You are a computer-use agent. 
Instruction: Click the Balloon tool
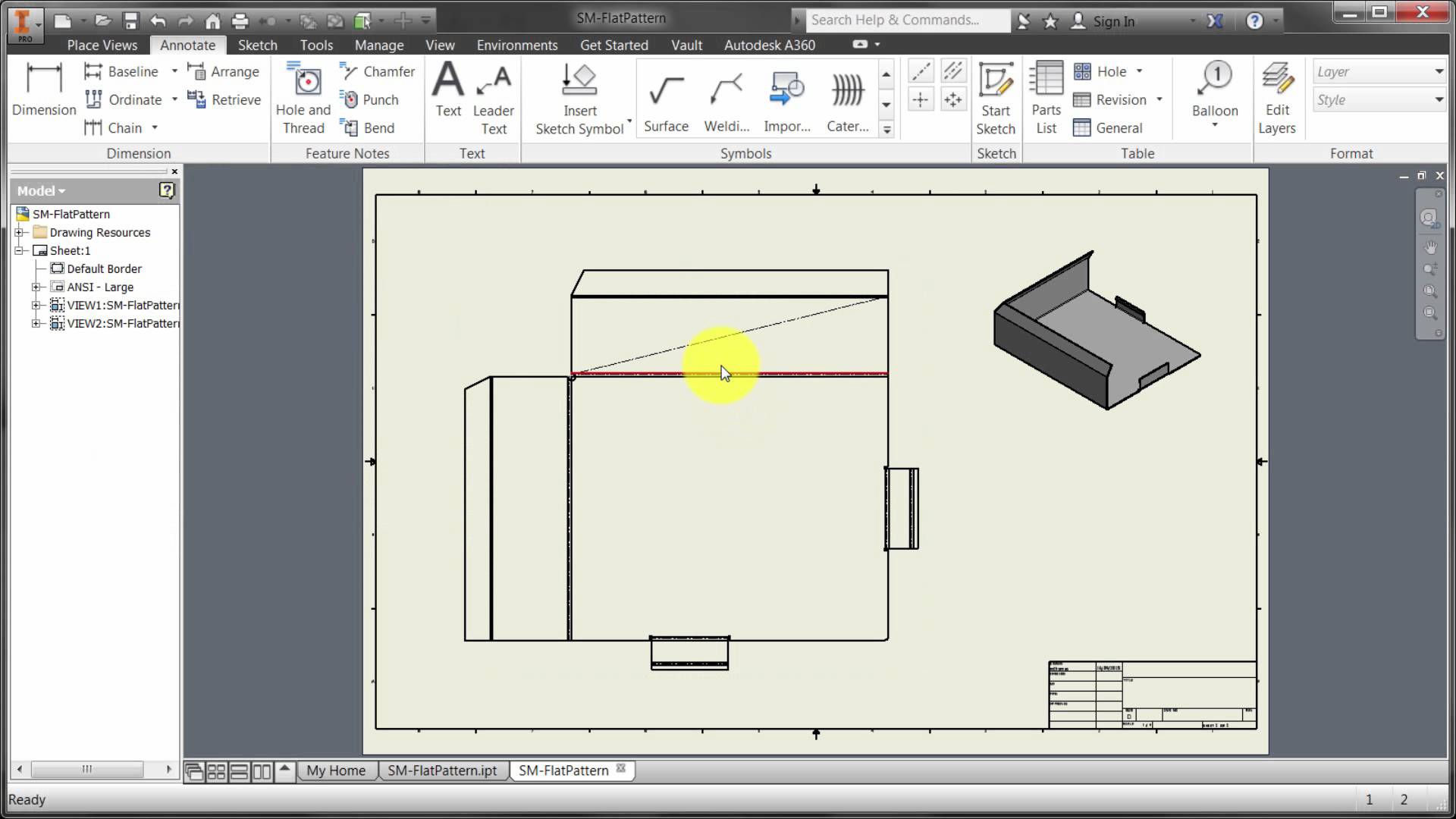1214,91
